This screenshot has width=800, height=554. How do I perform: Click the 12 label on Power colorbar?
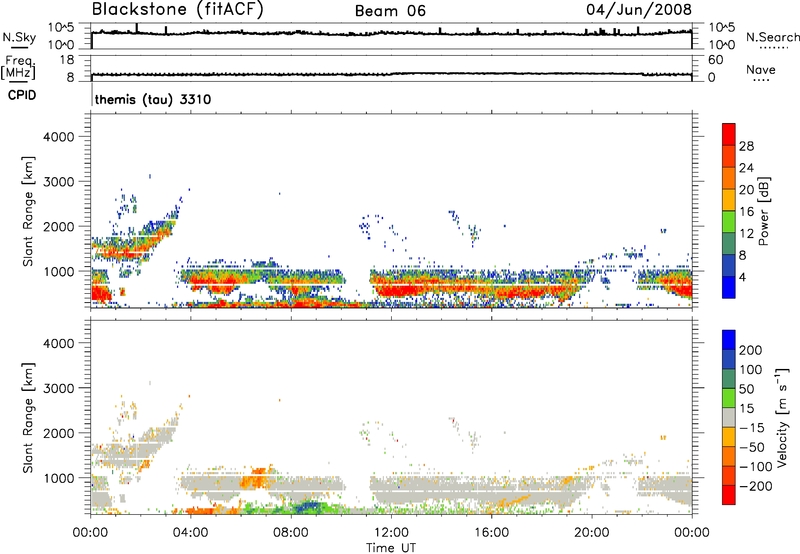(746, 234)
